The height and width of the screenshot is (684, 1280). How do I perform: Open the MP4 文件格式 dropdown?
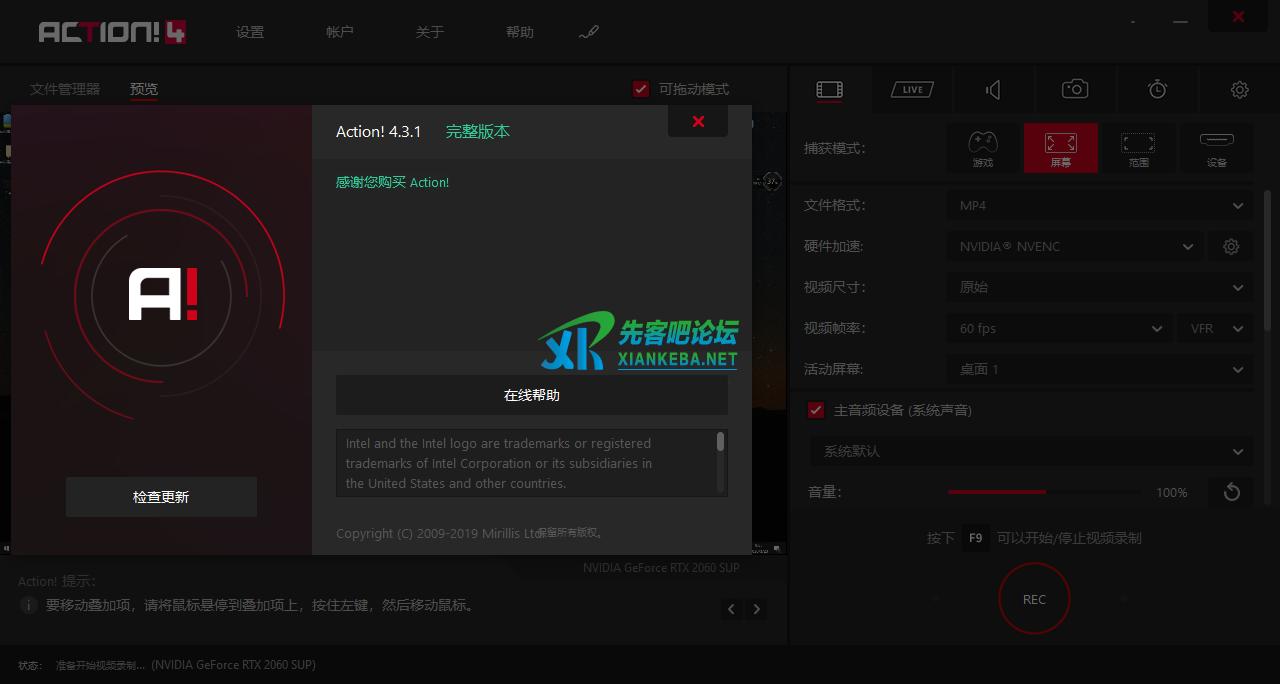click(x=1098, y=205)
